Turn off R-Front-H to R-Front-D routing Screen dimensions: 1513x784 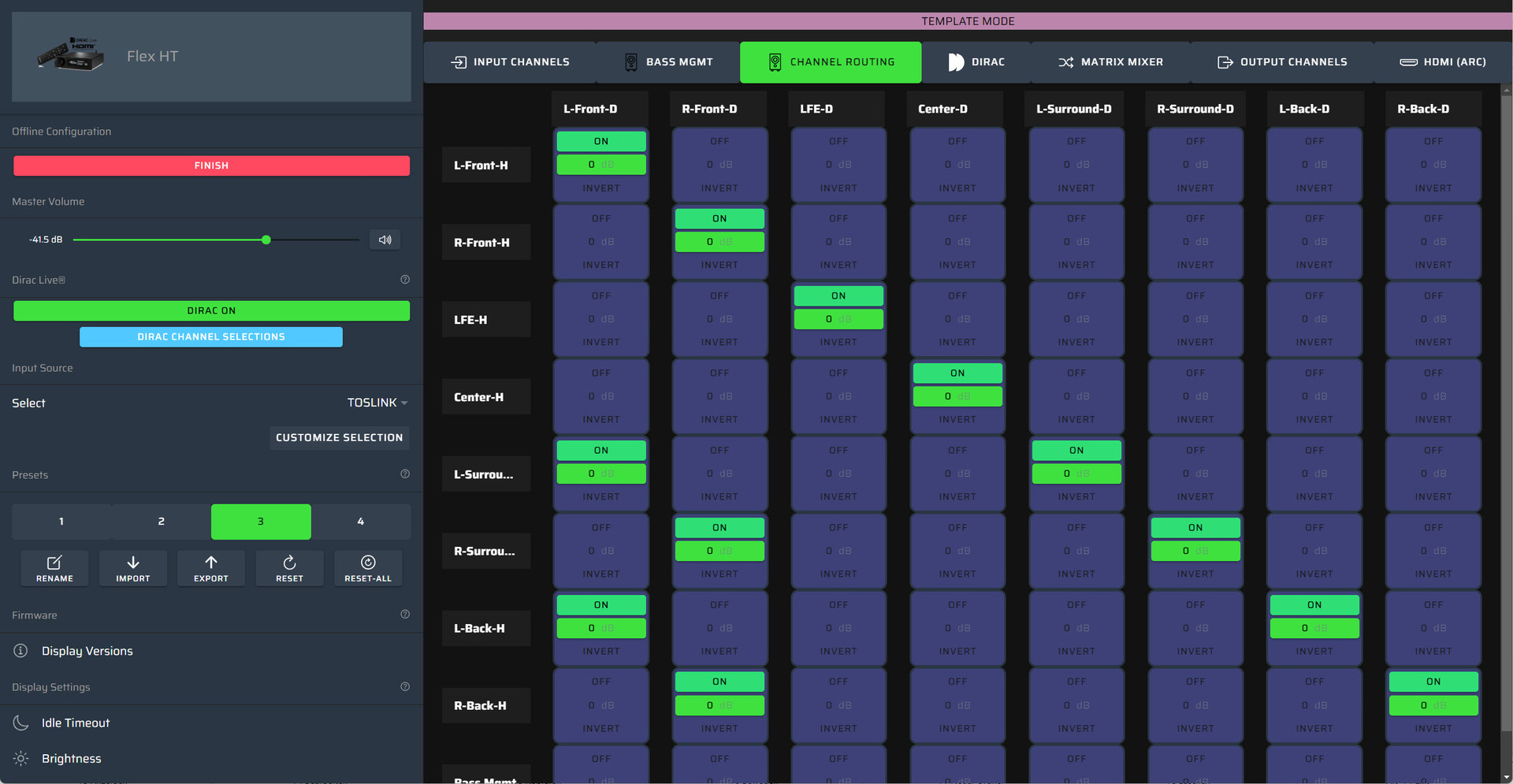(x=719, y=218)
